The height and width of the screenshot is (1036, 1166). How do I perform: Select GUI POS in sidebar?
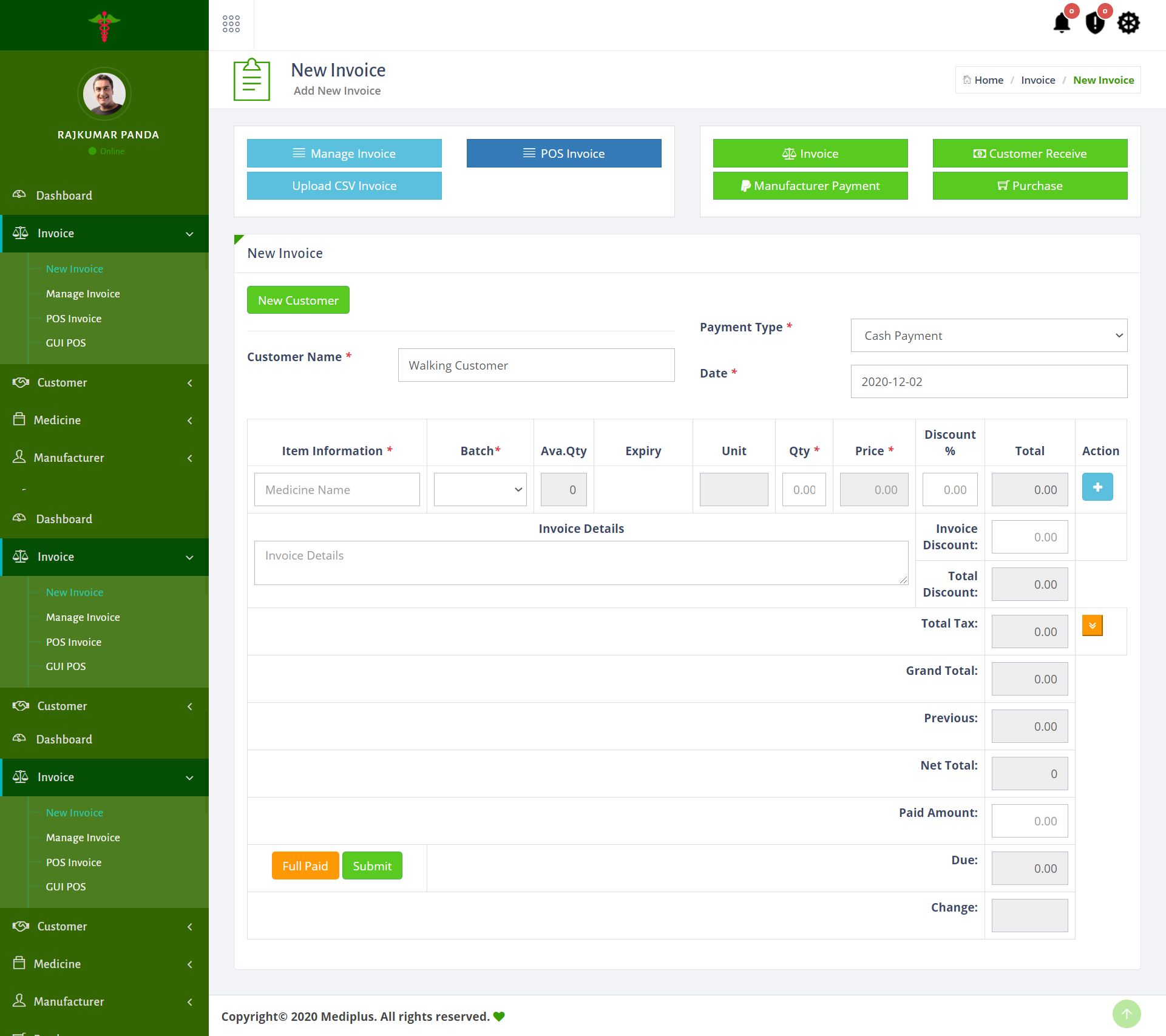(66, 343)
